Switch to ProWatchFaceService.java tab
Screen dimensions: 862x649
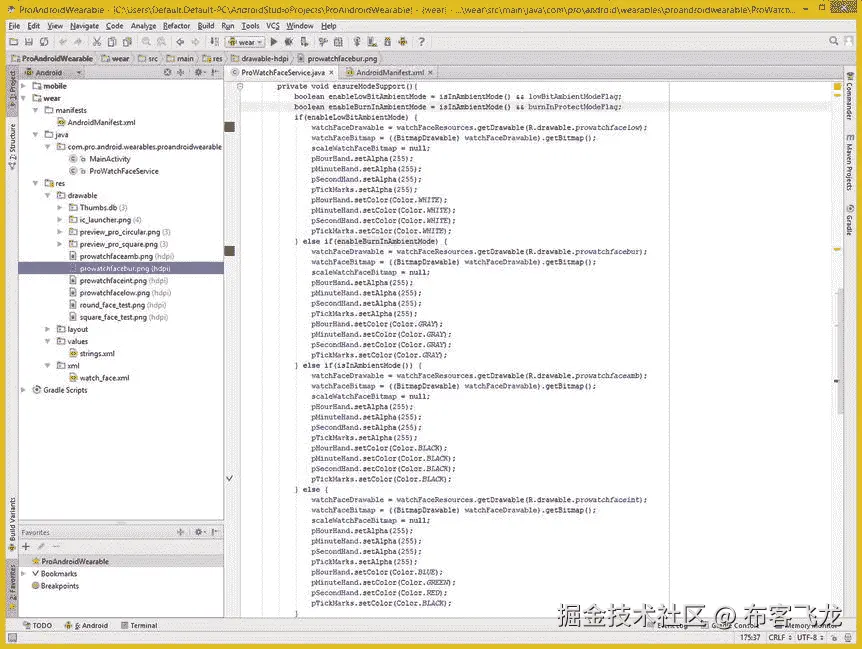tap(283, 73)
